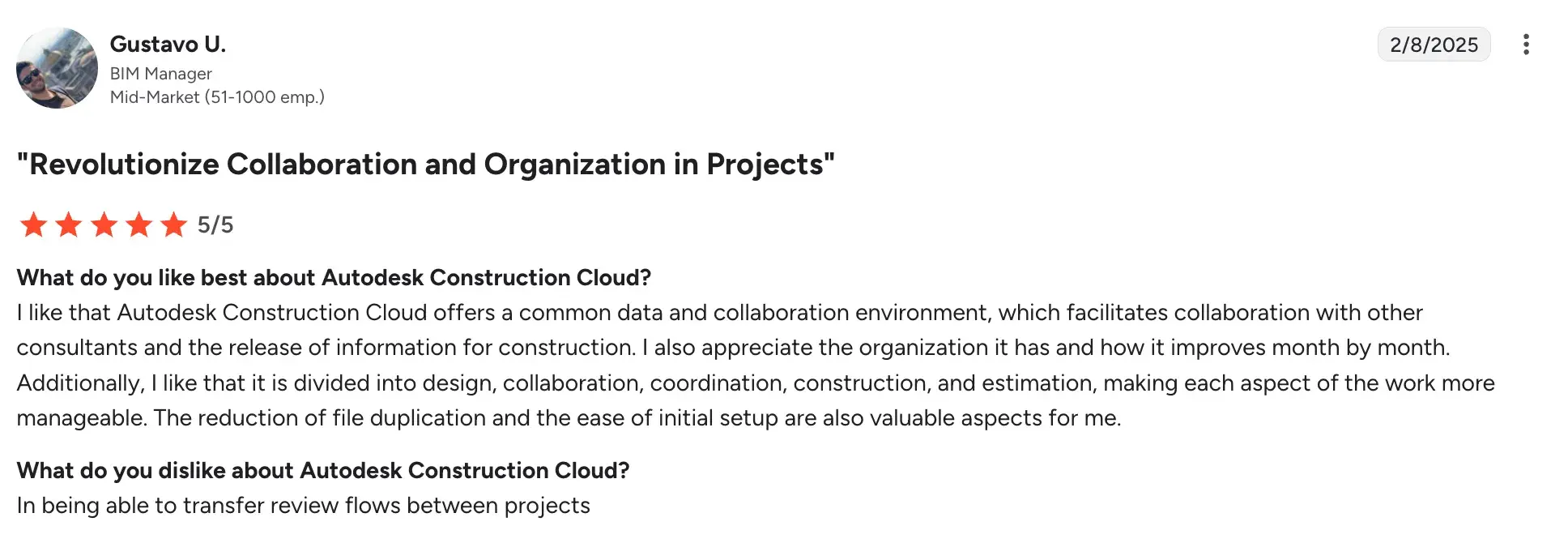Image resolution: width=1568 pixels, height=543 pixels.
Task: Click the dislike answer about review flows
Action: (x=303, y=506)
